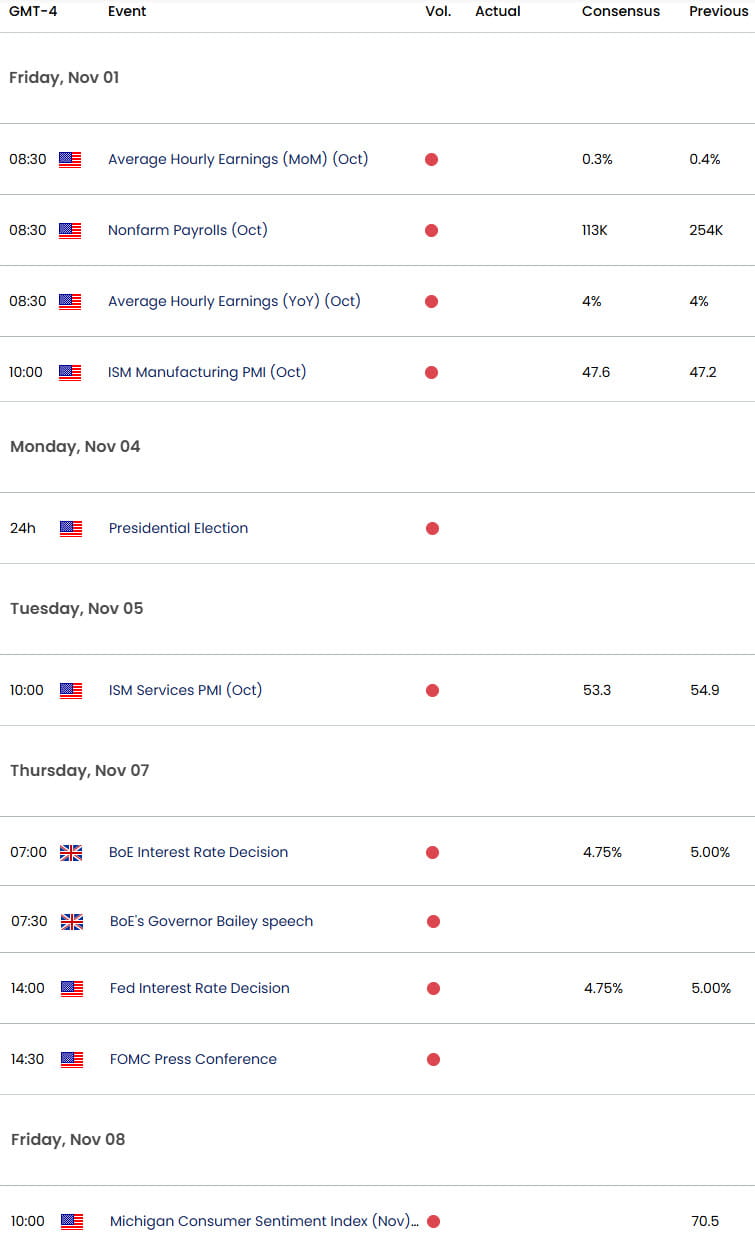The width and height of the screenshot is (755, 1240).
Task: Click the US flag beside Presidential Election
Action: pos(71,528)
